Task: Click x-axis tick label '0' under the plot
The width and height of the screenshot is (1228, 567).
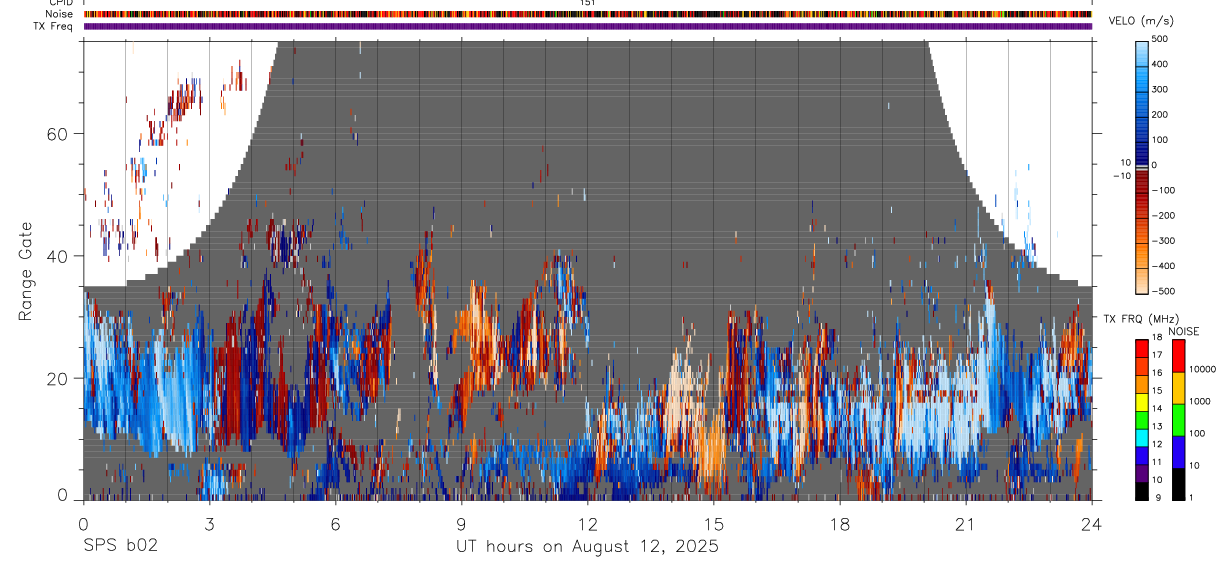Action: tap(83, 523)
